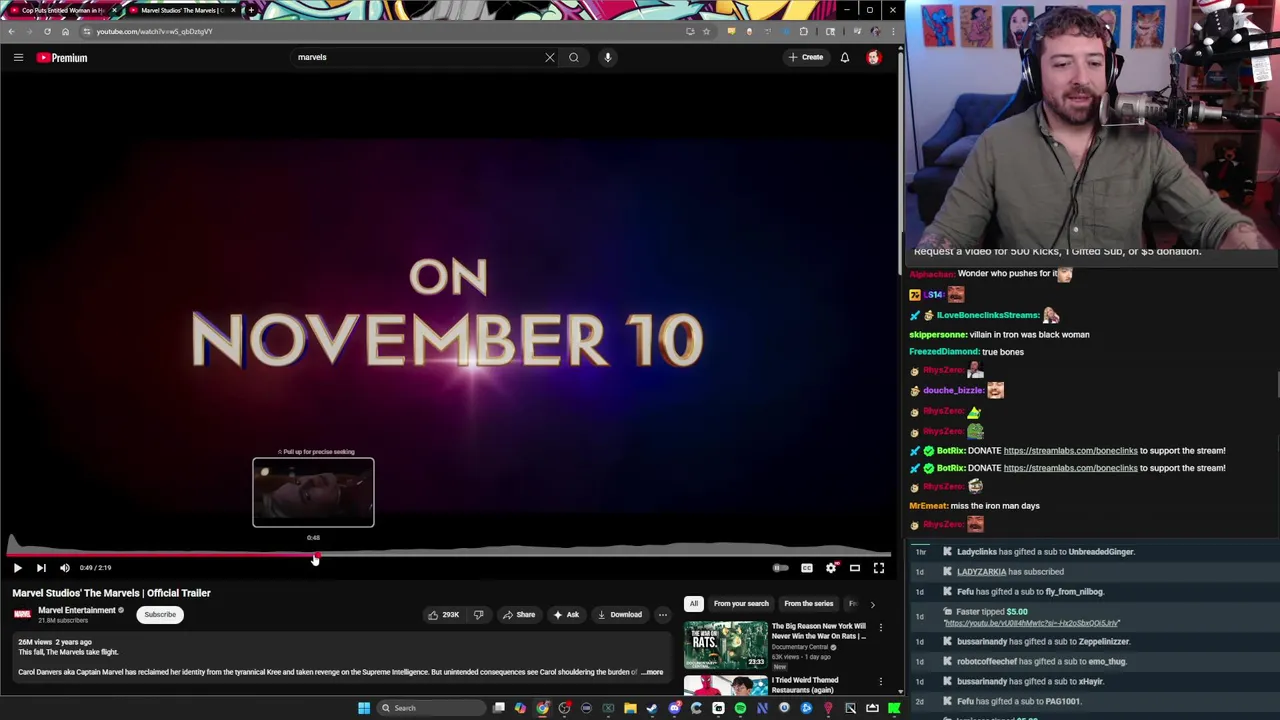Open Spotify from the taskbar

click(740, 708)
